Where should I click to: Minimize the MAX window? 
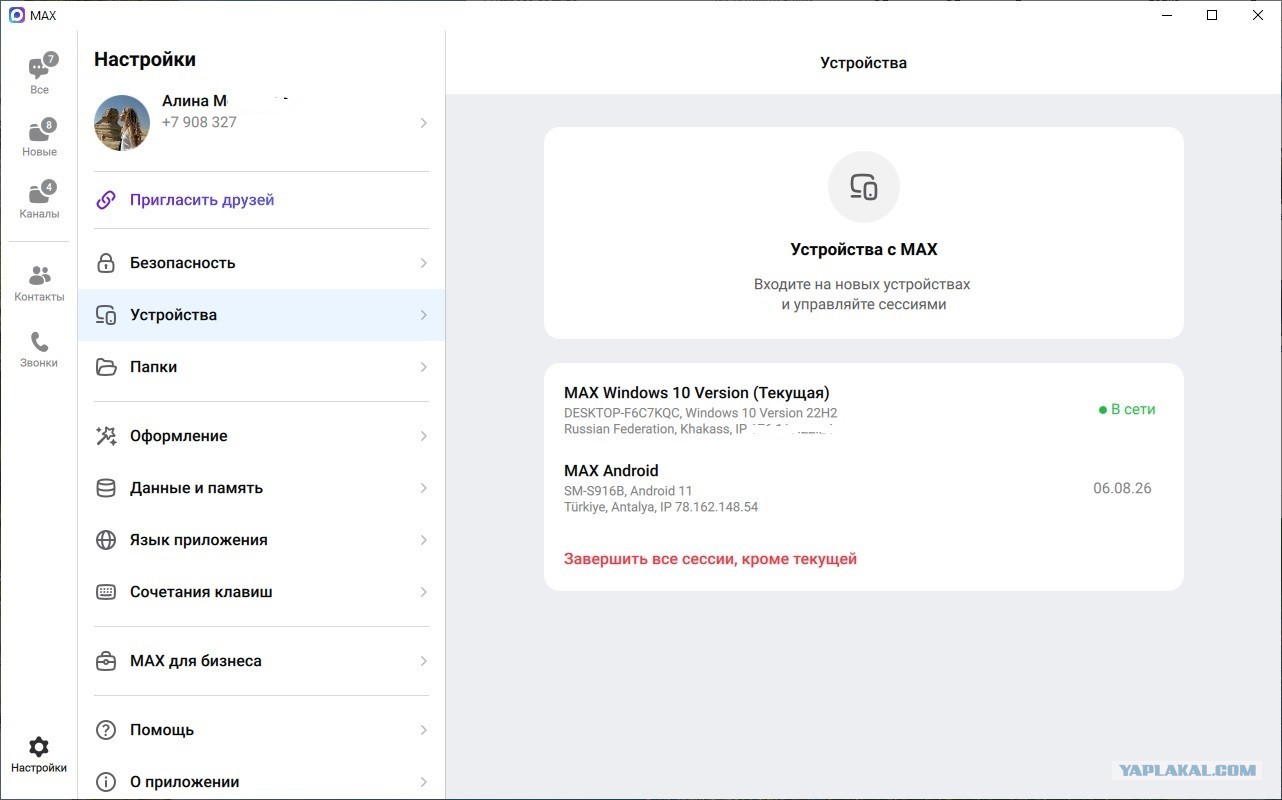coord(1167,15)
